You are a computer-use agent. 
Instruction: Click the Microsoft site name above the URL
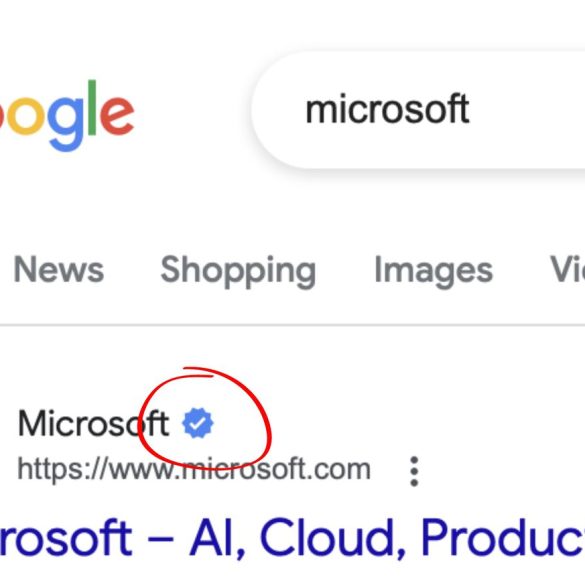[94, 423]
